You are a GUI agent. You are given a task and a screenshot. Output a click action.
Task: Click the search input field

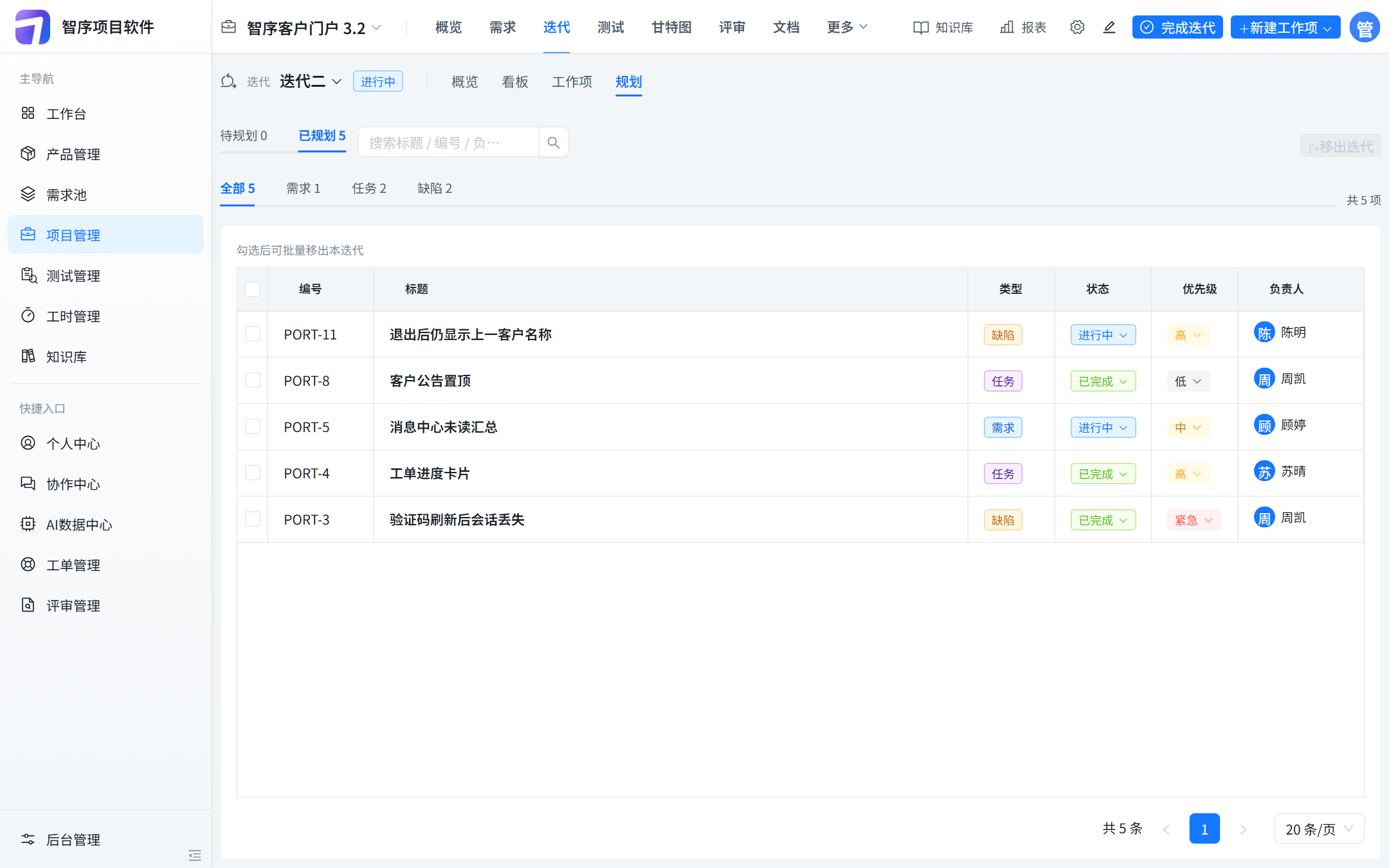(x=448, y=142)
